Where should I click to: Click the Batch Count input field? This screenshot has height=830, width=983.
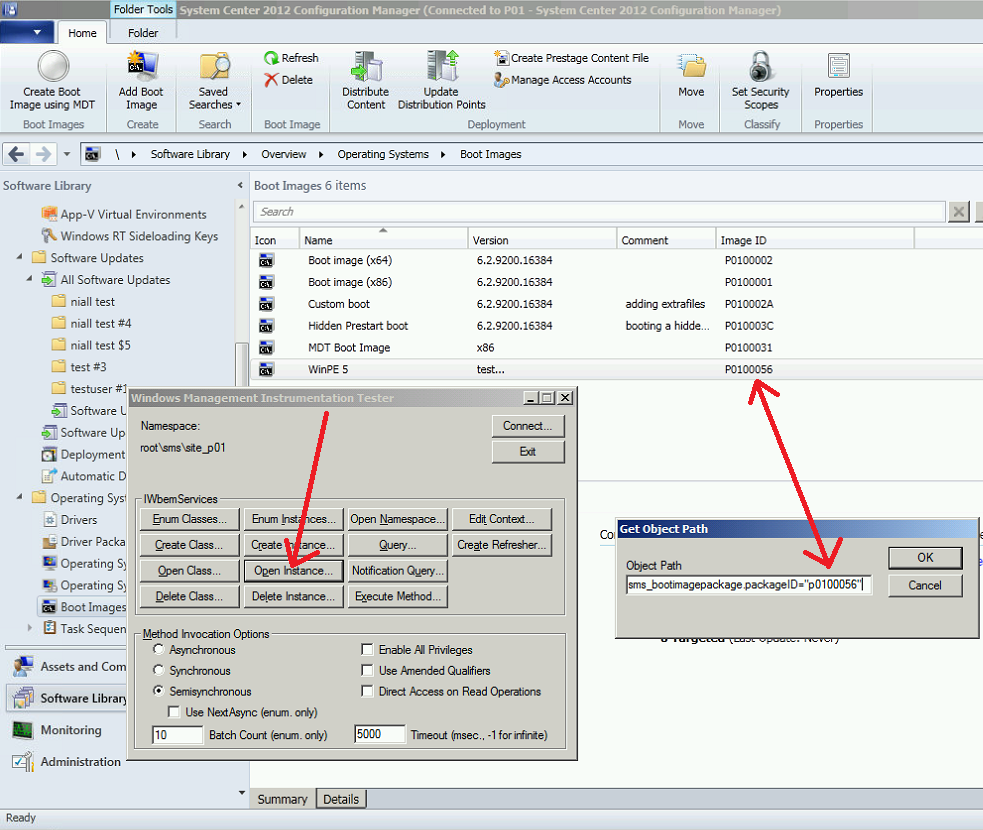[x=177, y=735]
